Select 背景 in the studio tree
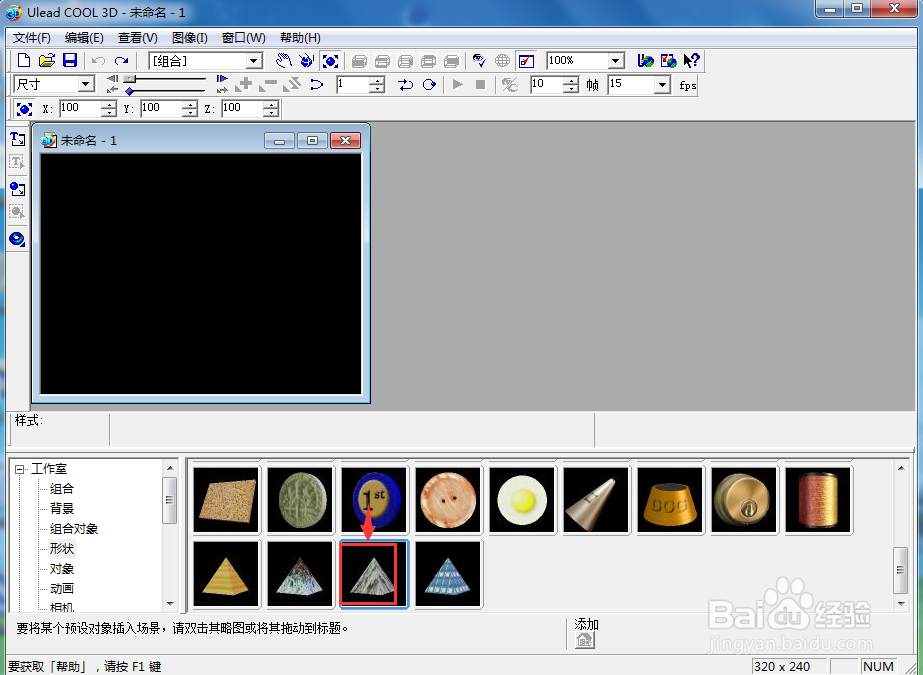The width and height of the screenshot is (923, 675). point(62,508)
